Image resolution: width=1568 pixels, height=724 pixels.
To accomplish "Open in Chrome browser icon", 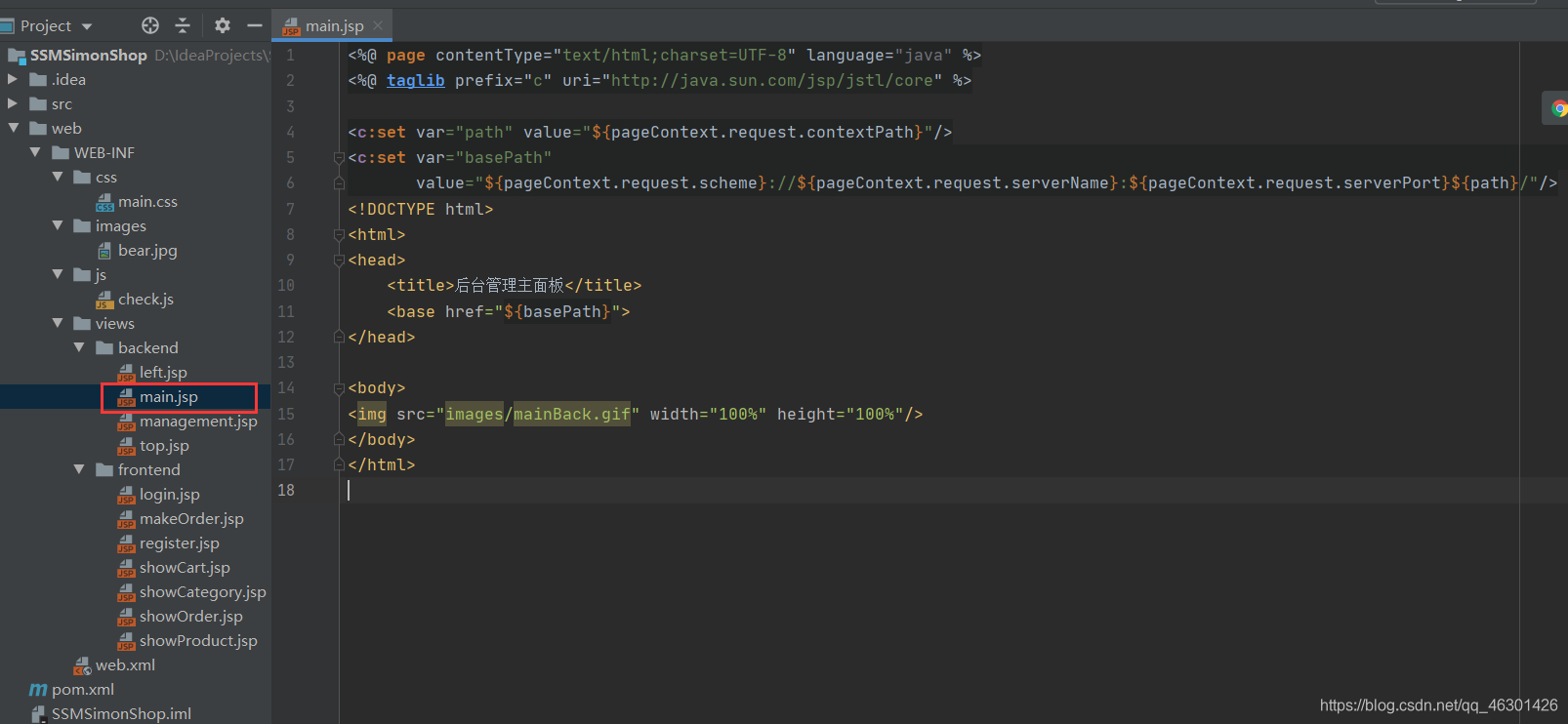I will coord(1559,108).
